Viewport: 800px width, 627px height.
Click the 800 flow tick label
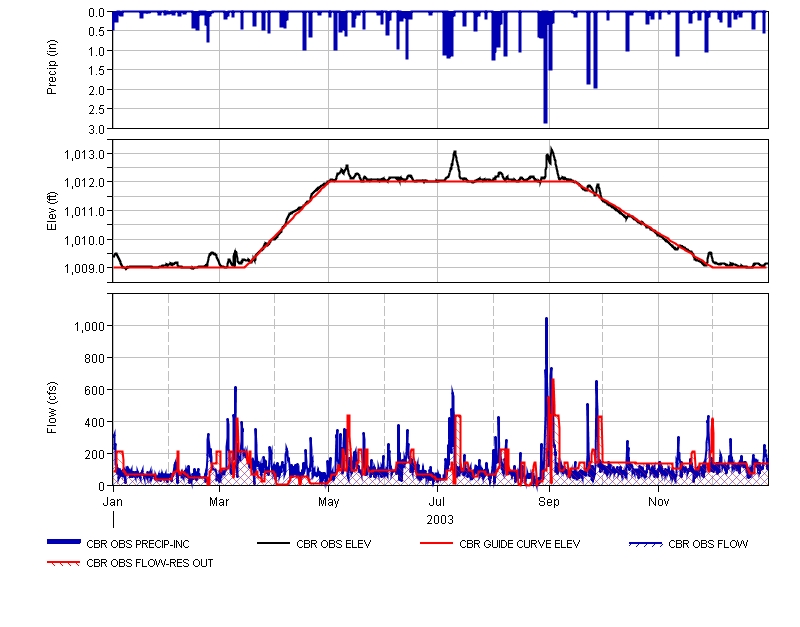(95, 358)
